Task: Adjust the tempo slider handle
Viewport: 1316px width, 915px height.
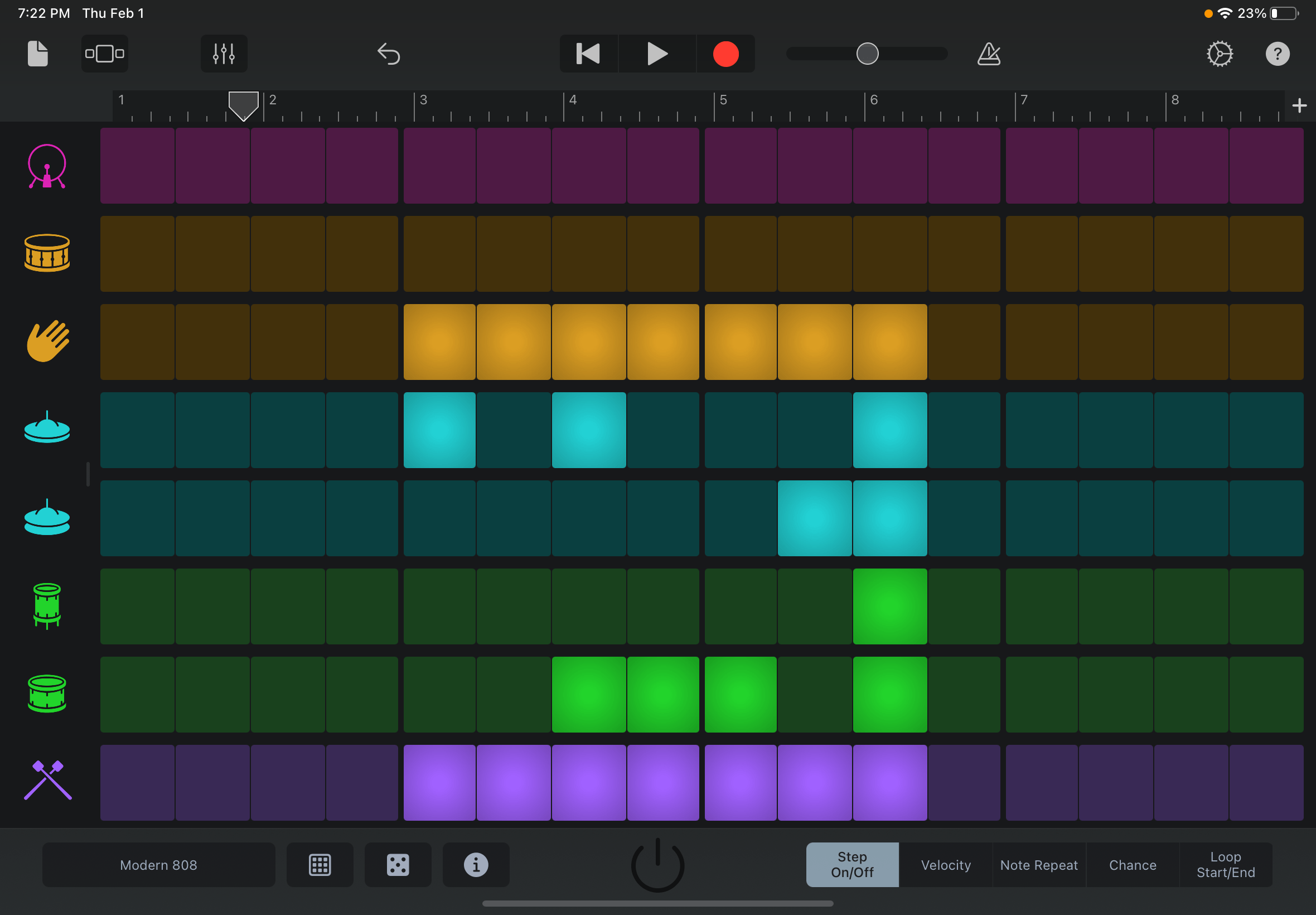Action: click(x=867, y=54)
